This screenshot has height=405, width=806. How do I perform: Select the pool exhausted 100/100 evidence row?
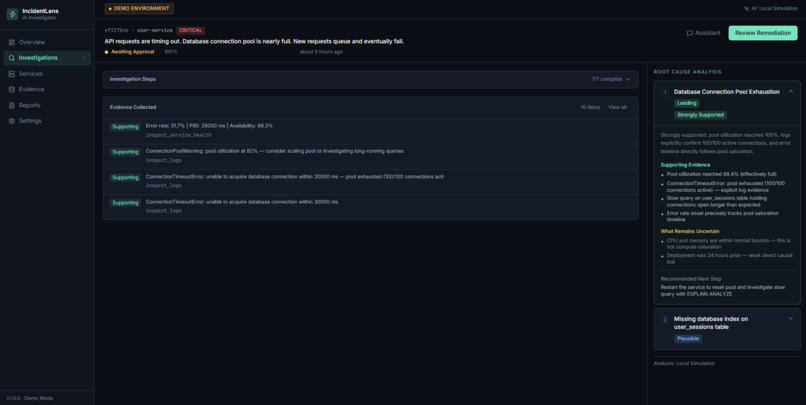(371, 181)
